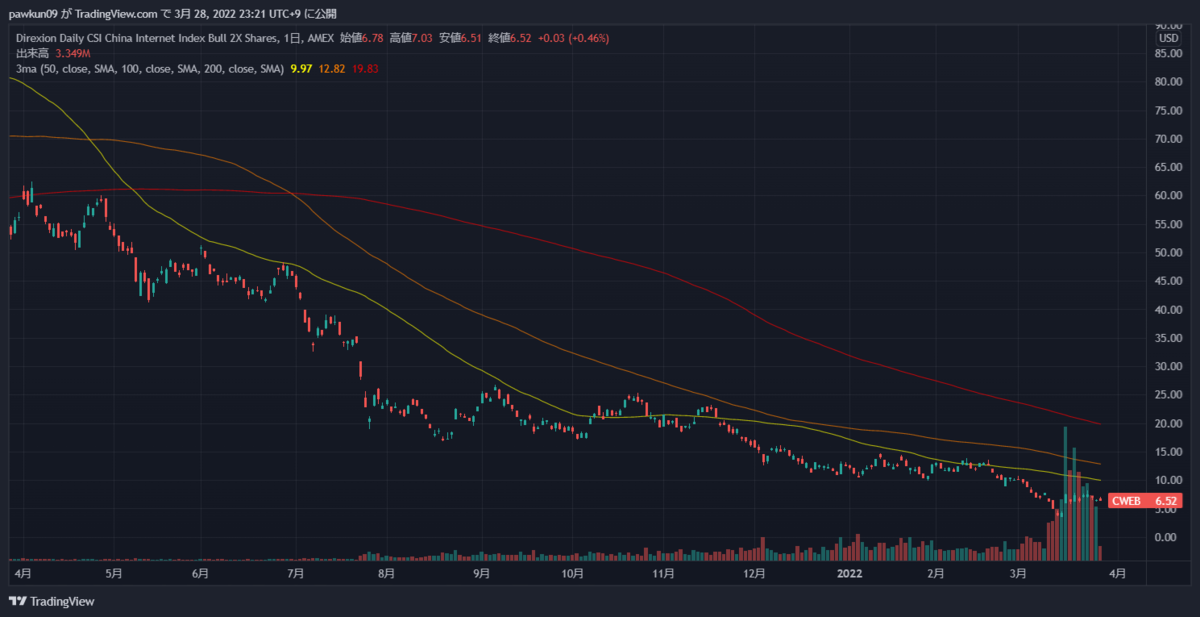The height and width of the screenshot is (617, 1200).
Task: Click the 25.00 price axis label
Action: 1169,395
